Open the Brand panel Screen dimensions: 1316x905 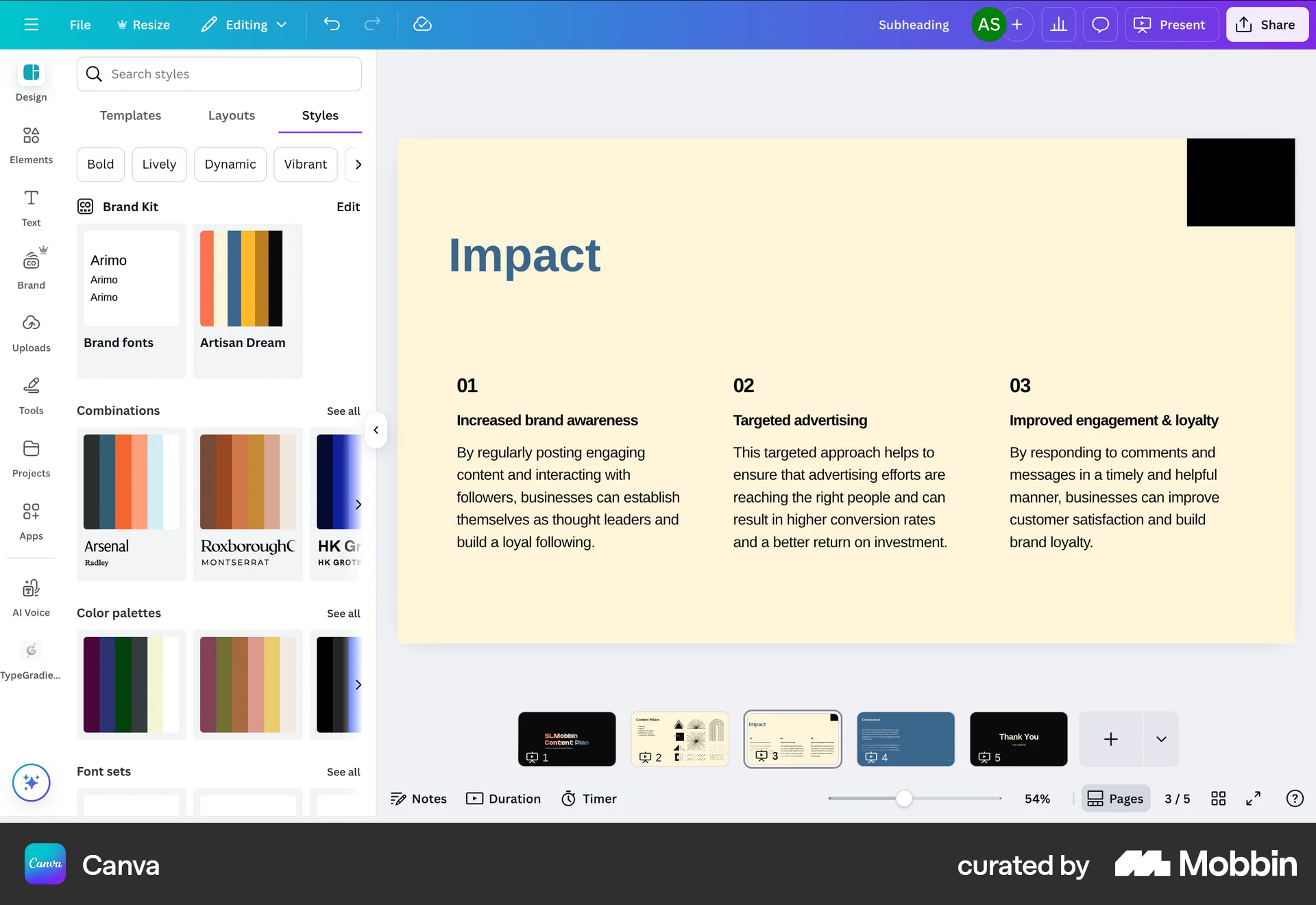tap(32, 270)
